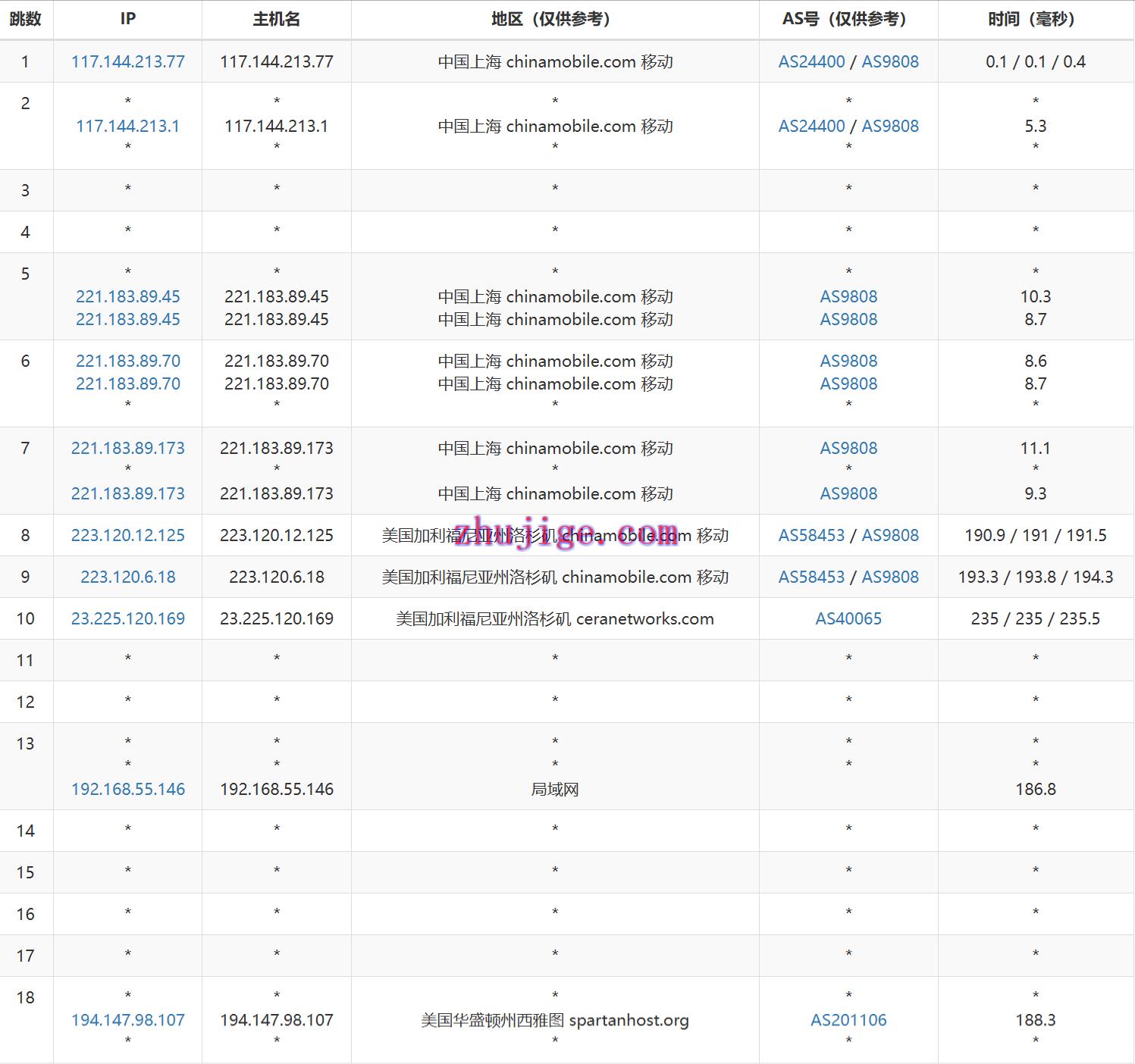The height and width of the screenshot is (1064, 1135).
Task: Click the first 221.183.89.70 IP link in hop 6
Action: (x=127, y=361)
